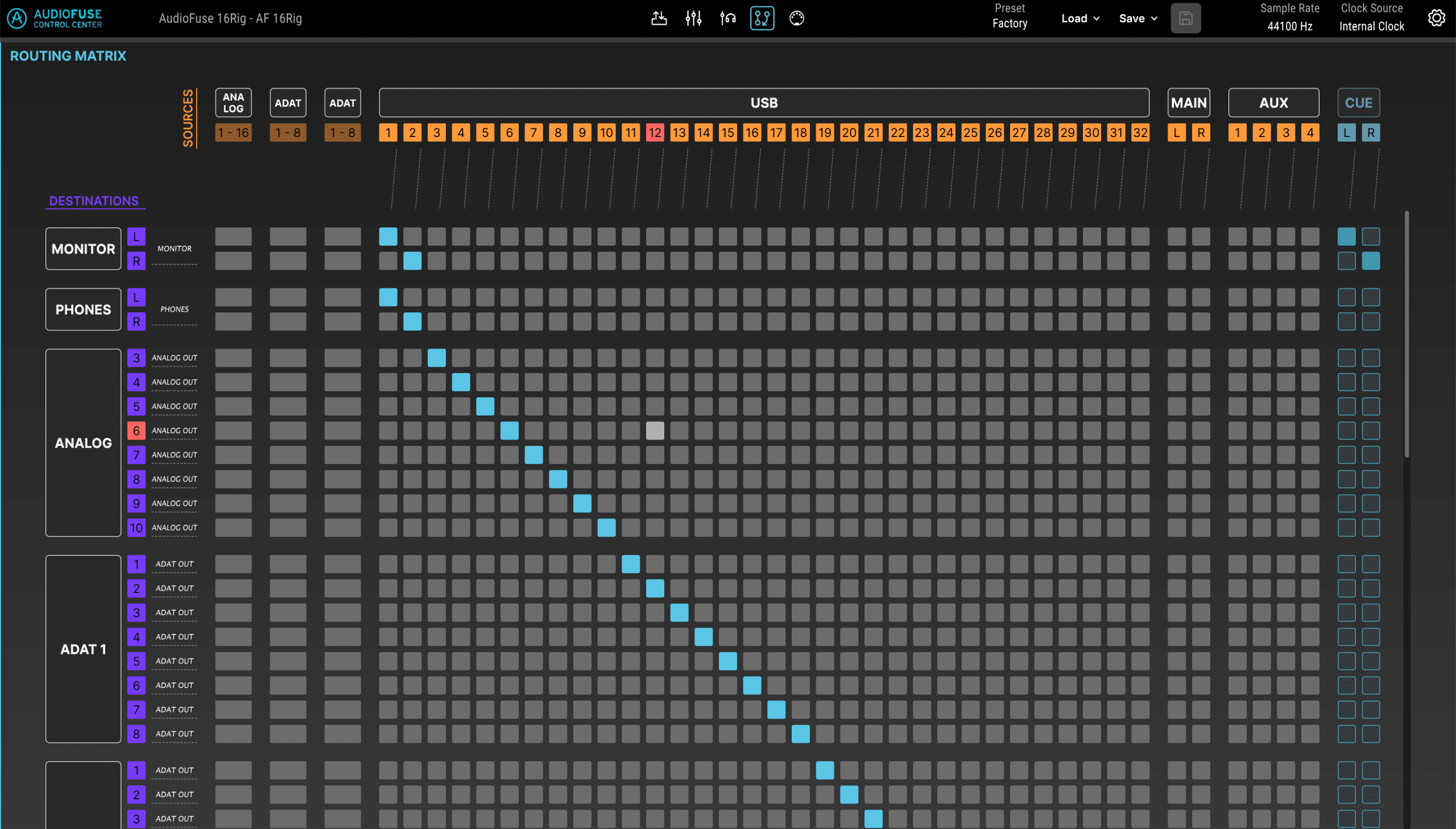Click the MONITOR destination group button
Image resolution: width=1456 pixels, height=829 pixels.
[x=83, y=249]
